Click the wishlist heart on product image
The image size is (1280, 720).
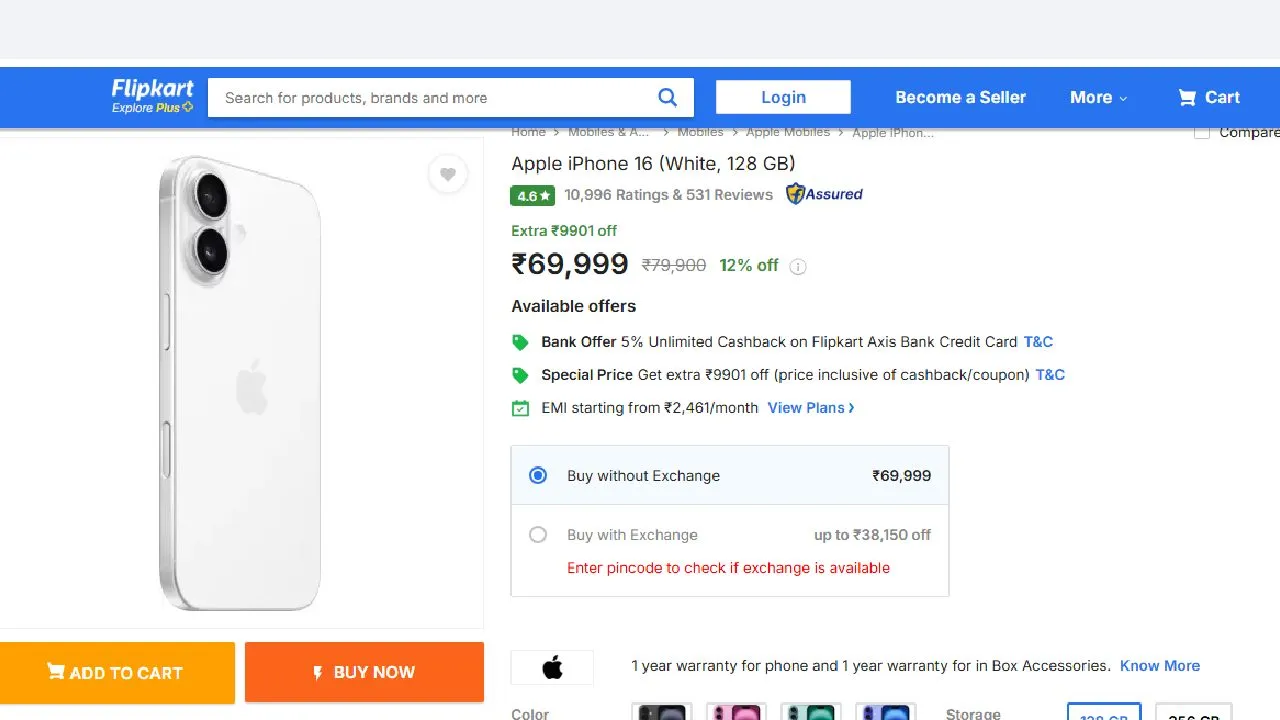coord(448,174)
